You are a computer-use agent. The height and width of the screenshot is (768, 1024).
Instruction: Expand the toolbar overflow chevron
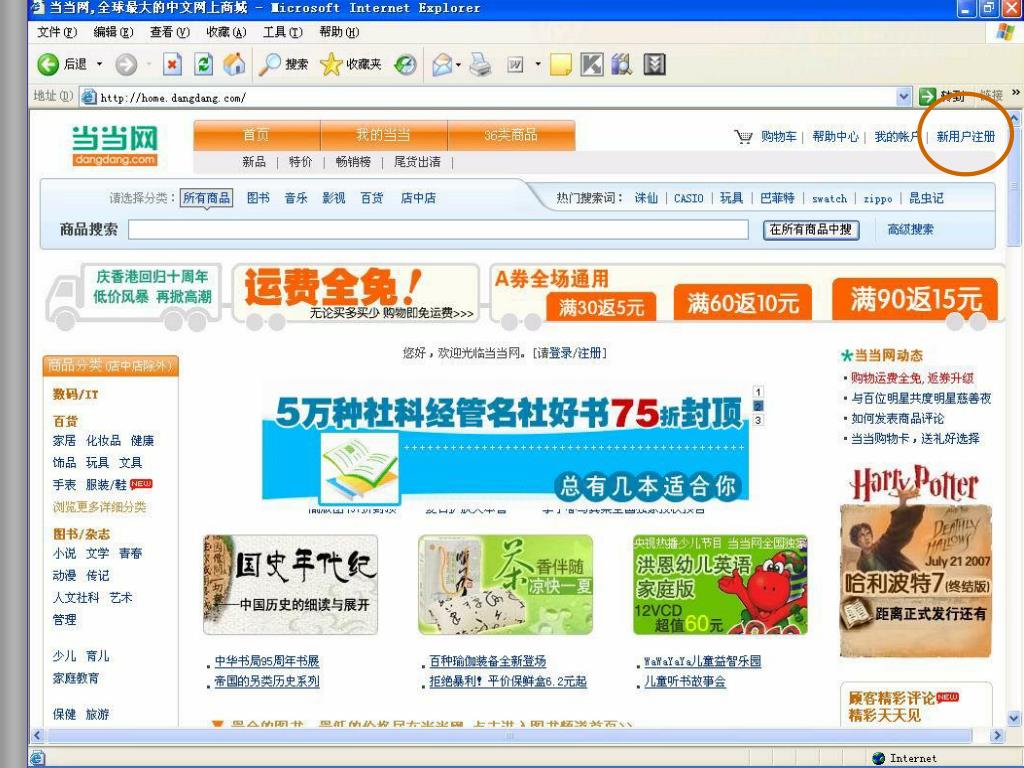click(x=1015, y=93)
